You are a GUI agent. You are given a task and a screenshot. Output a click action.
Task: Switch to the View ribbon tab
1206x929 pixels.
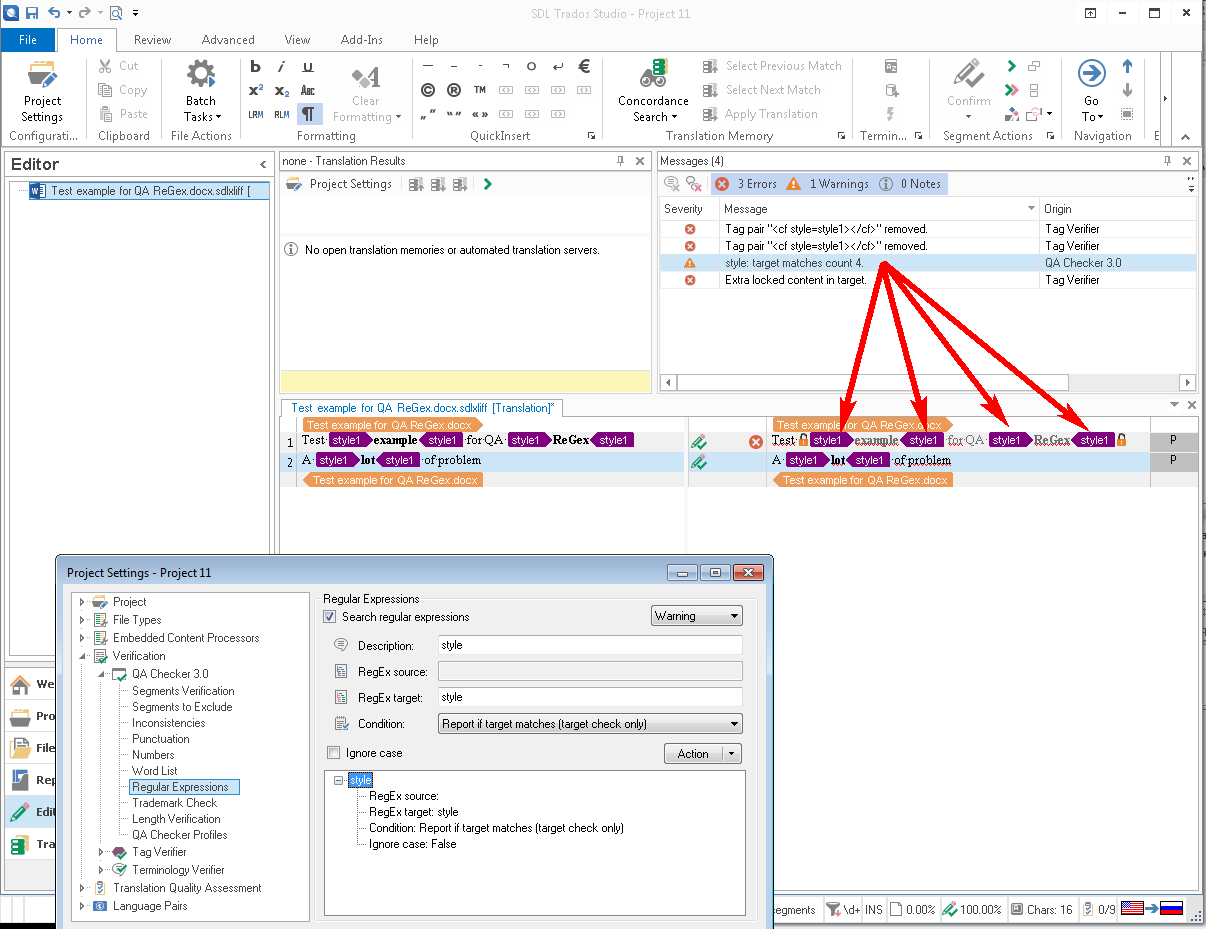pyautogui.click(x=297, y=40)
